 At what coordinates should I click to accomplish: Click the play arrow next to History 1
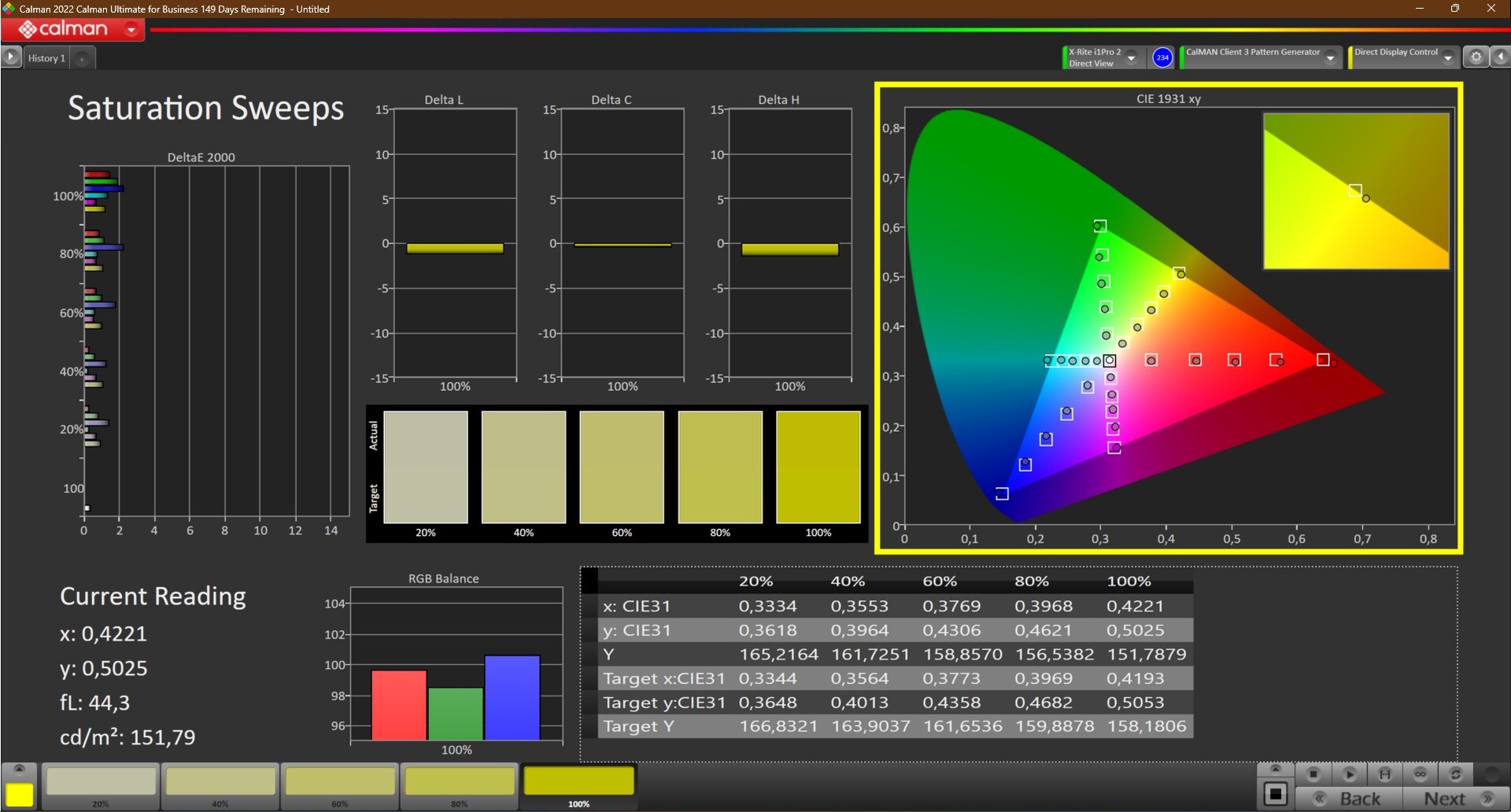pos(11,57)
